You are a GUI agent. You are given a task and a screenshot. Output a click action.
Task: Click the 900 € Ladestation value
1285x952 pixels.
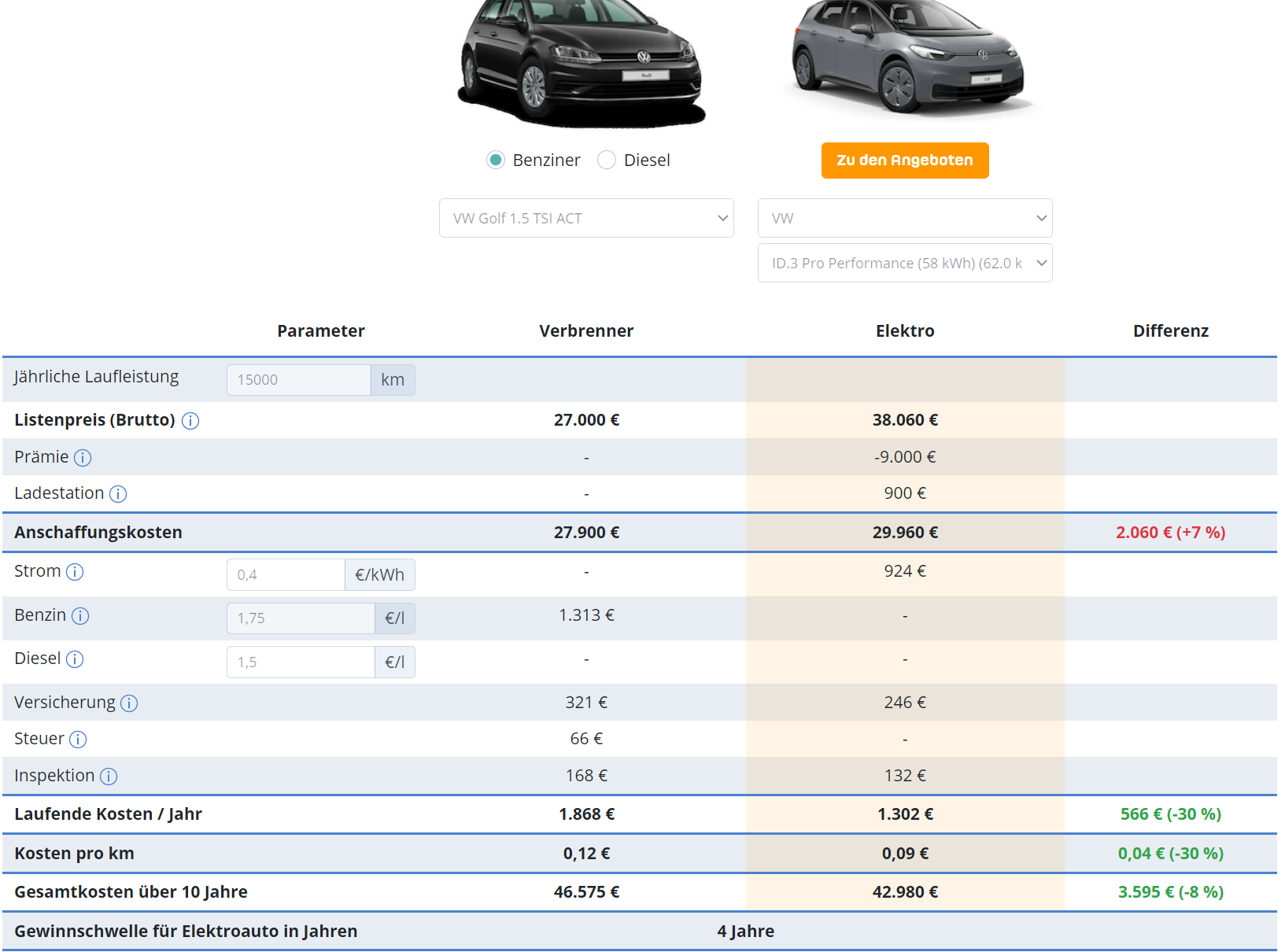pyautogui.click(x=905, y=493)
